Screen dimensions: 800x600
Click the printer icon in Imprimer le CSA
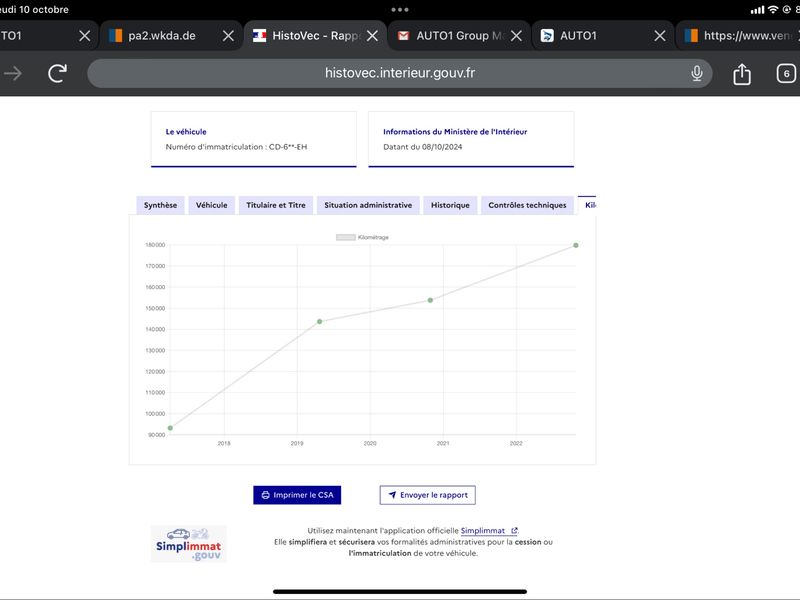[x=265, y=495]
